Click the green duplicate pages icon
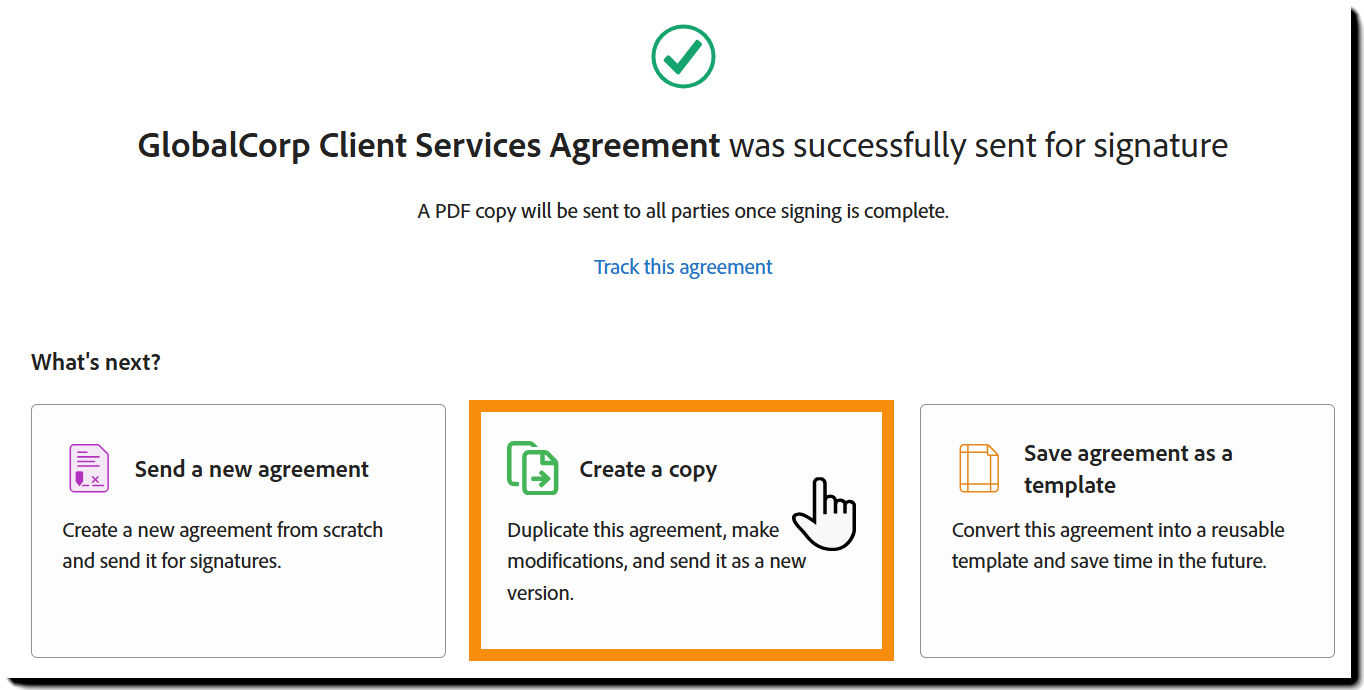 533,468
